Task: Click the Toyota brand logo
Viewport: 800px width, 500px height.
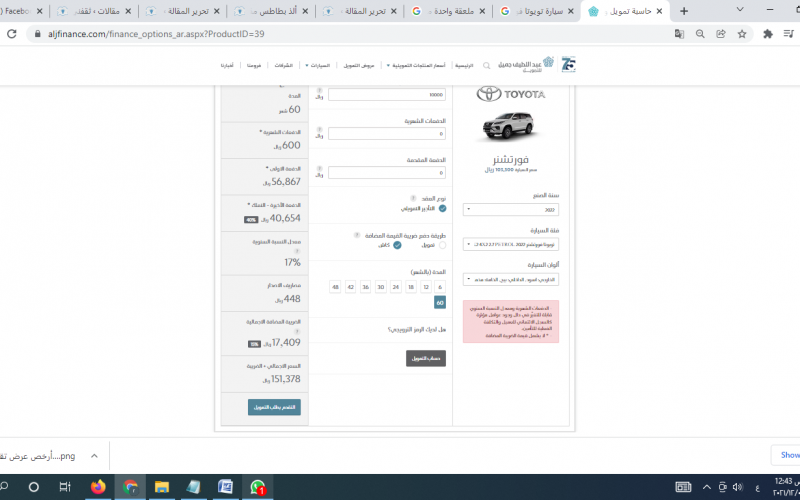Action: (x=511, y=94)
